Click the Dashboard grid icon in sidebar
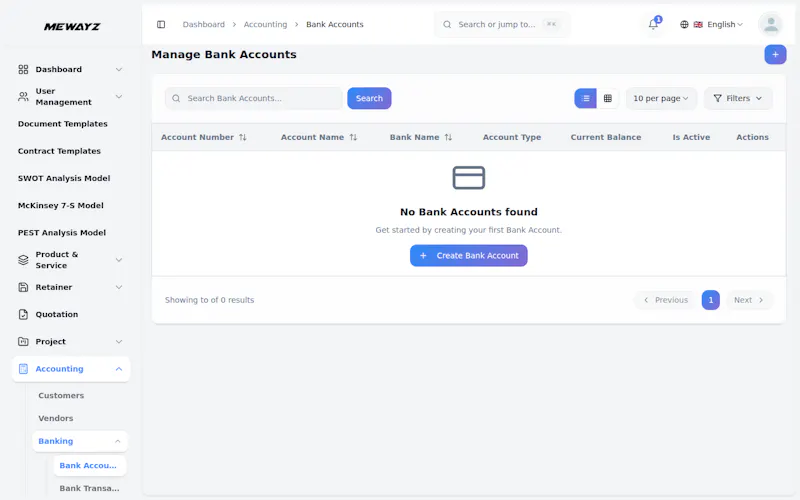 pyautogui.click(x=23, y=69)
